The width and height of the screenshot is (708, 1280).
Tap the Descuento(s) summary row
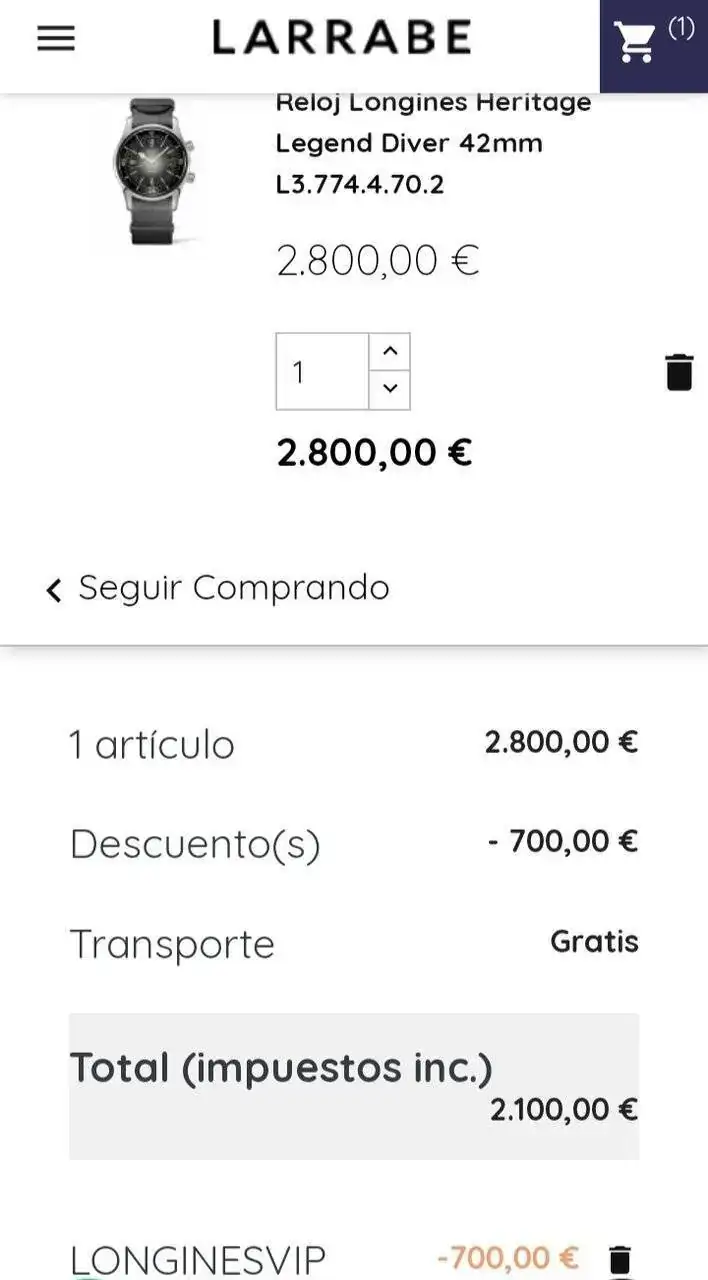coord(354,844)
